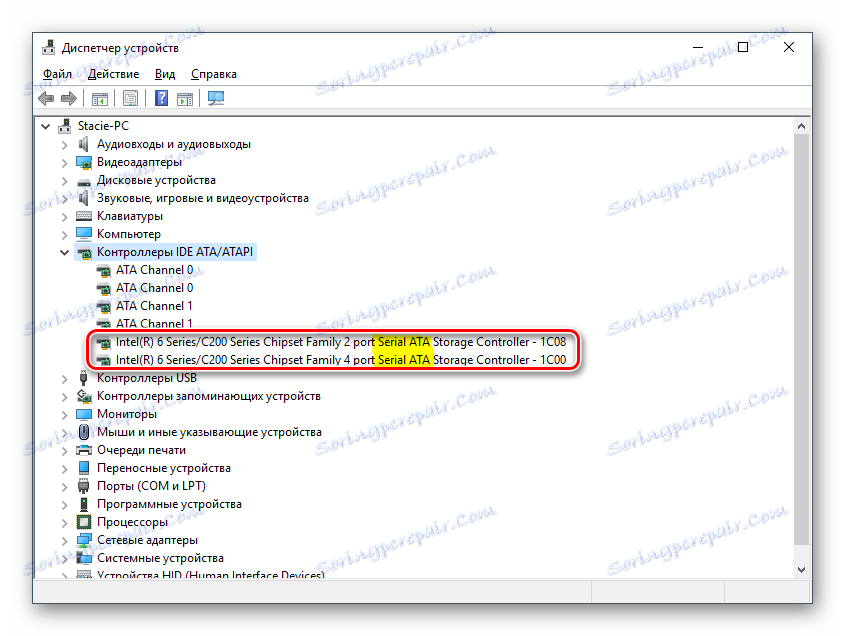845x636 pixels.
Task: Expand the Порты (COM и LPT) category
Action: (x=65, y=487)
